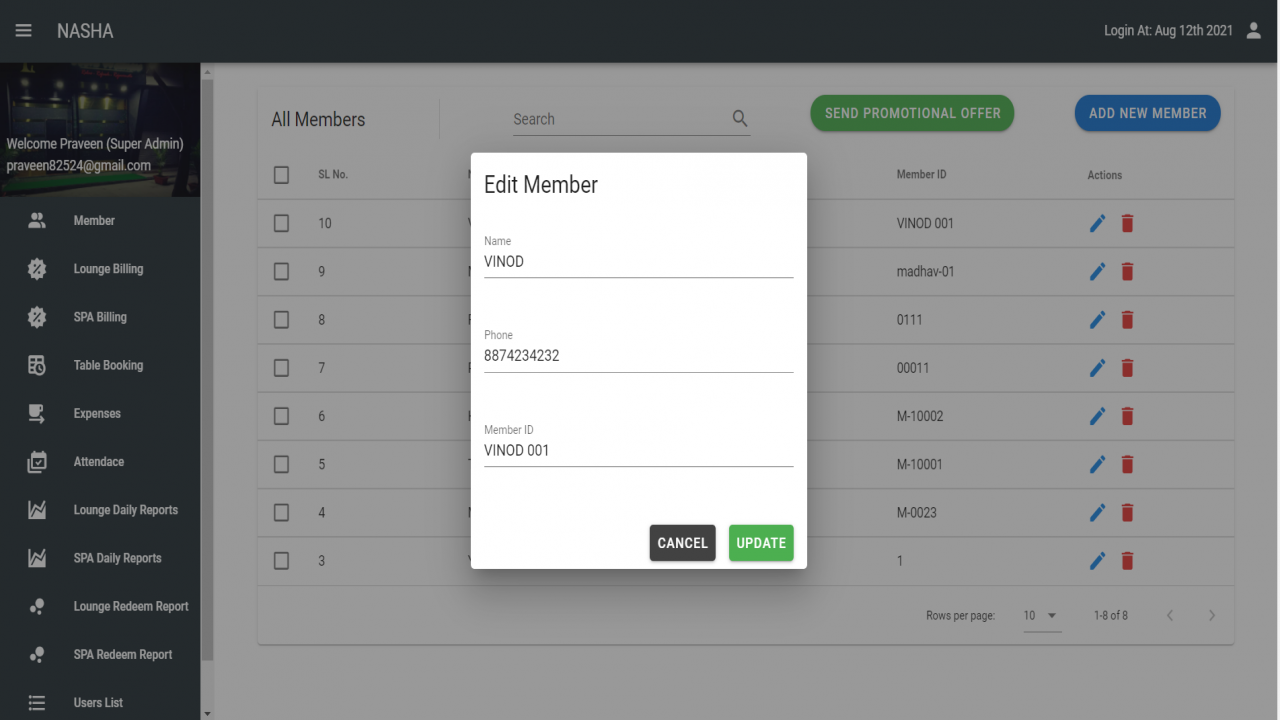This screenshot has width=1280, height=720.
Task: Click the sidebar scroll up arrow
Action: coord(207,72)
